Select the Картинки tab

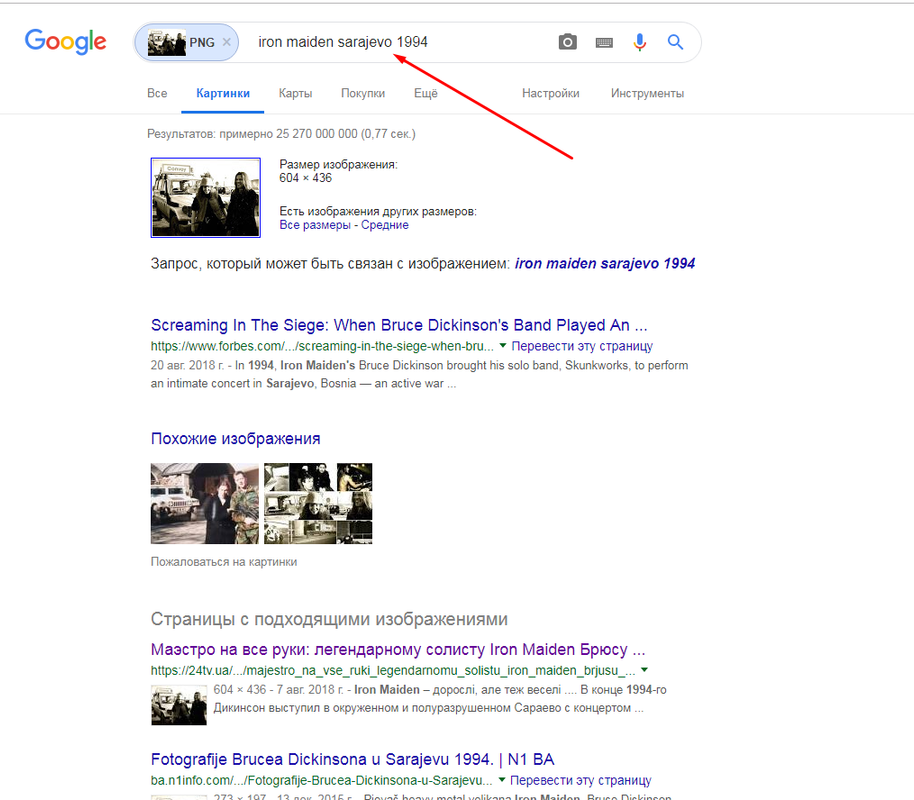coord(223,93)
